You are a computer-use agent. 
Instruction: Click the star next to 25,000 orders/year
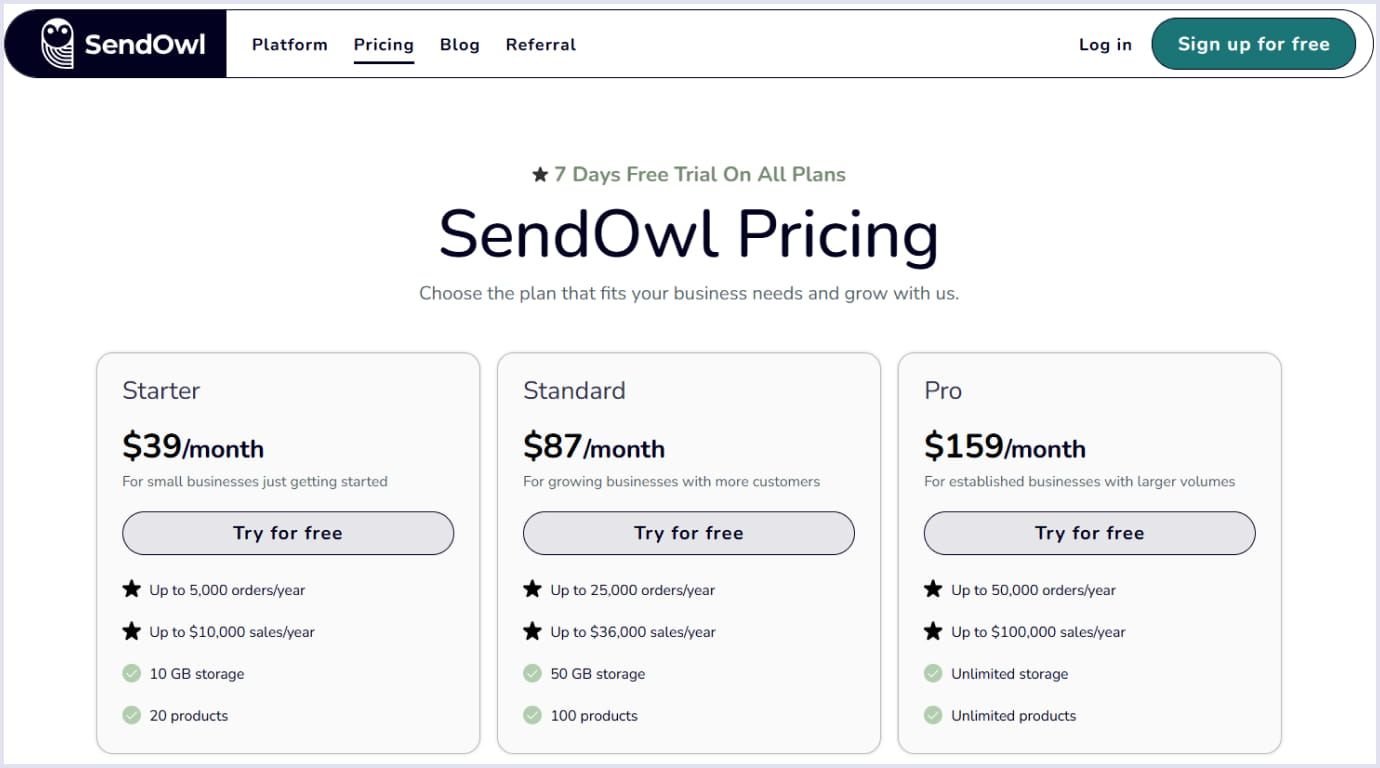533,589
